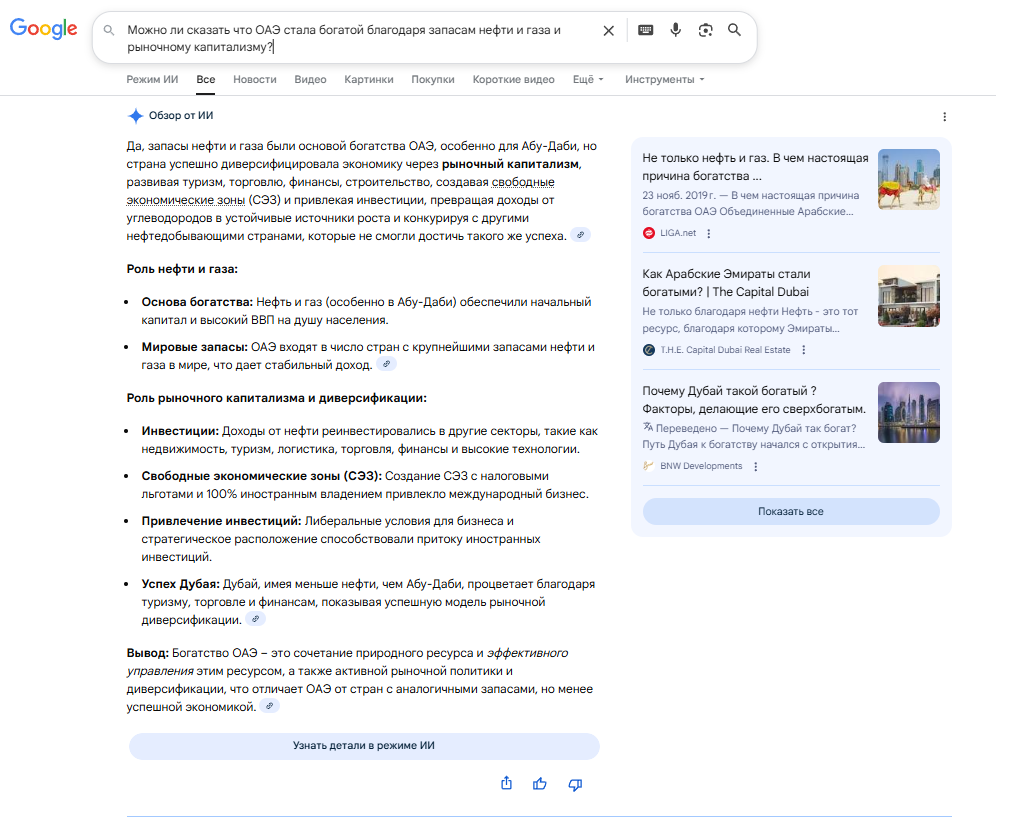Open the Новости tab
The height and width of the screenshot is (820, 1023).
[x=254, y=80]
